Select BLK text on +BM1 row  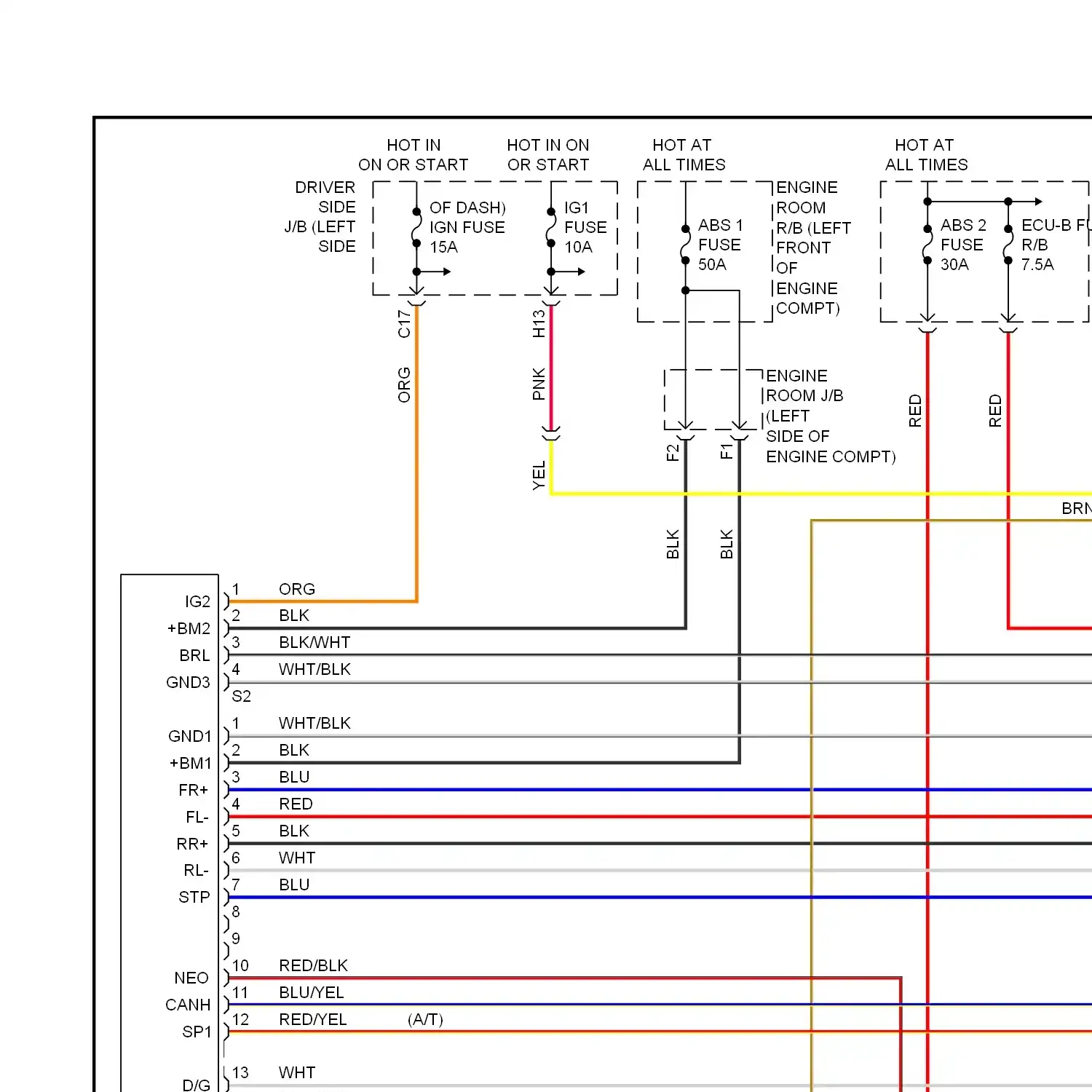tap(294, 750)
